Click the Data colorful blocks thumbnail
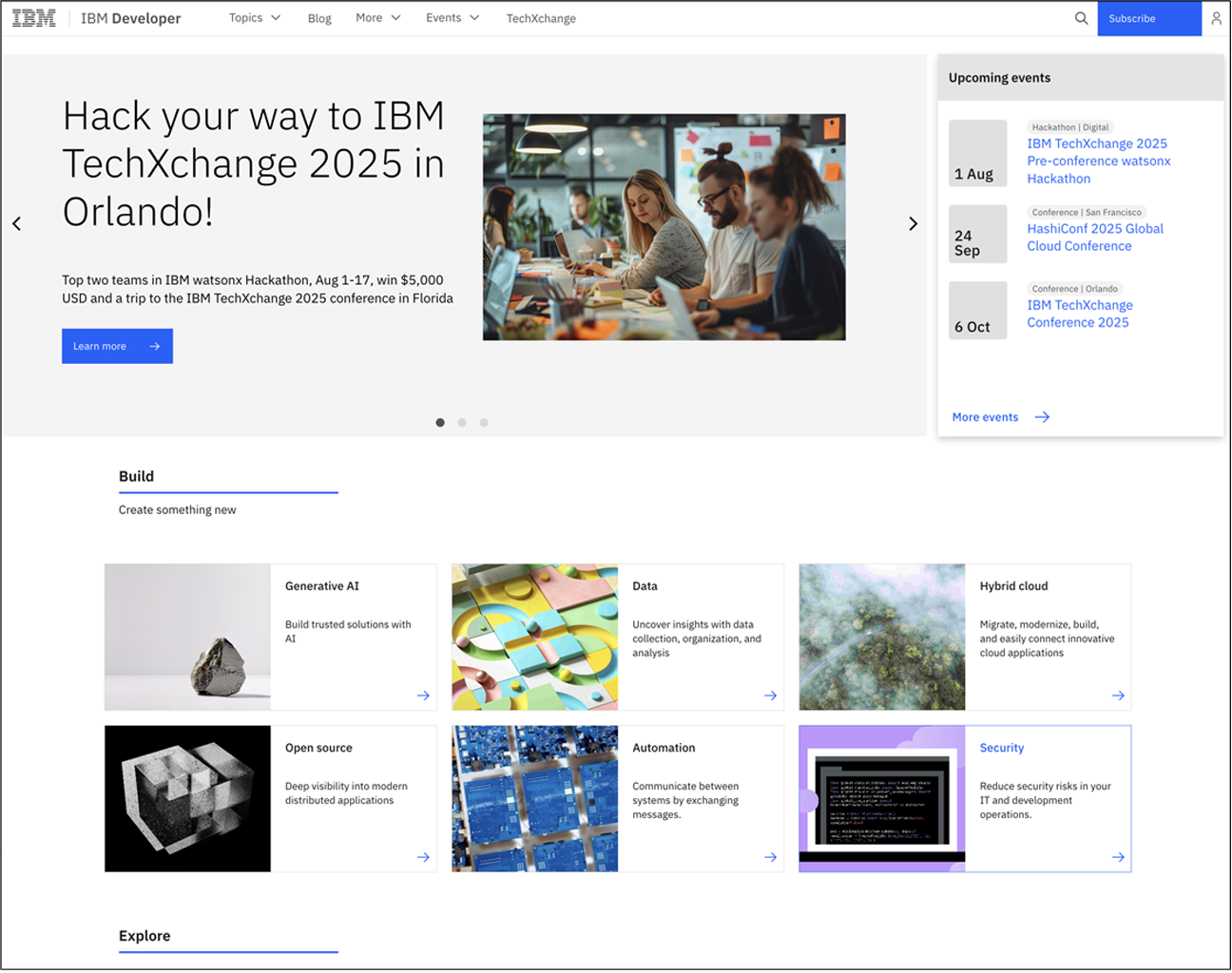This screenshot has width=1232, height=973. coord(534,637)
